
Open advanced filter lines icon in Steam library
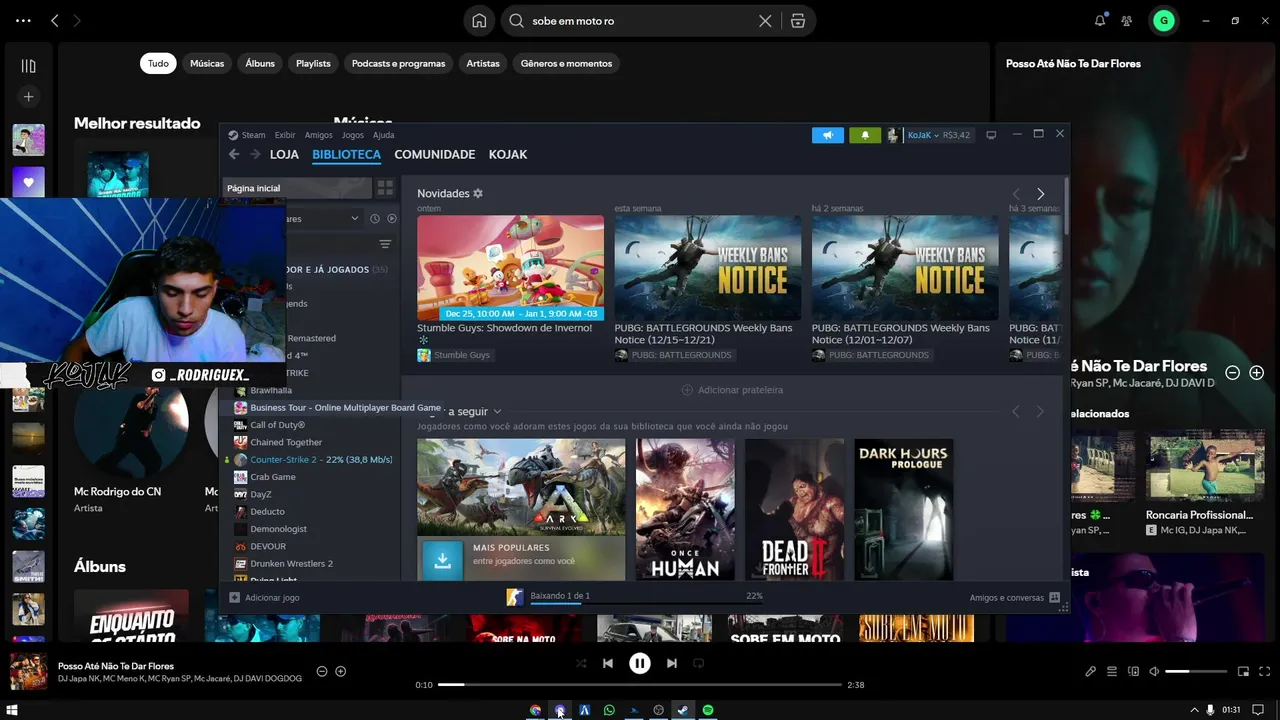[385, 244]
